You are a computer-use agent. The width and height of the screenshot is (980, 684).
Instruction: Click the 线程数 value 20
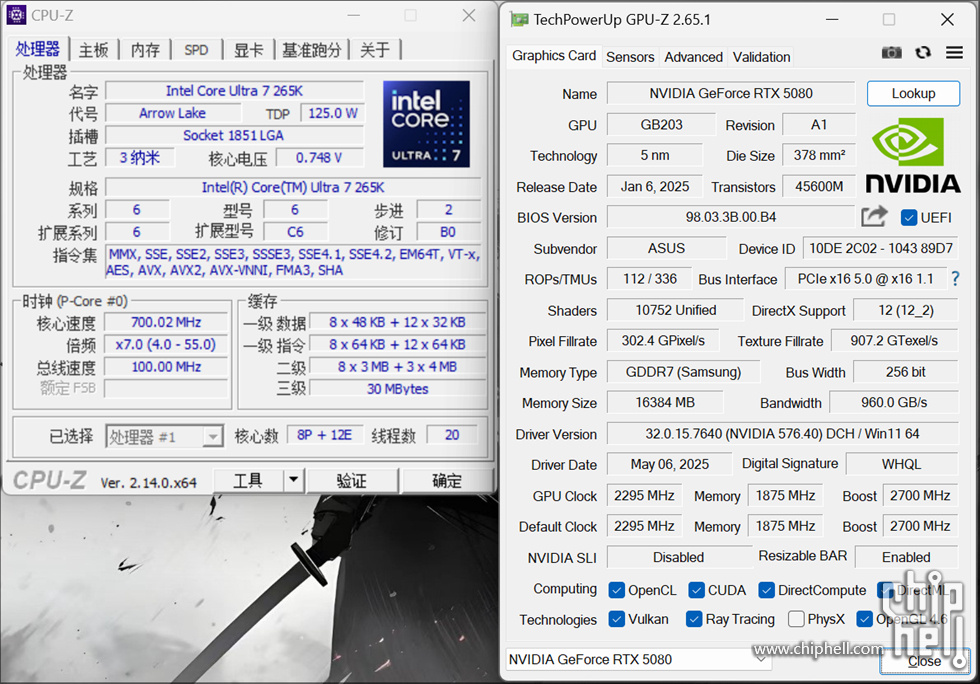[x=452, y=435]
